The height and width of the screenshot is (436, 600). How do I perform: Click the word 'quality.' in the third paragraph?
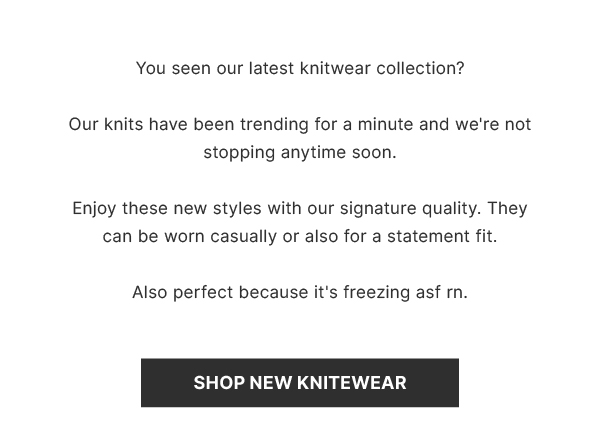click(x=452, y=209)
